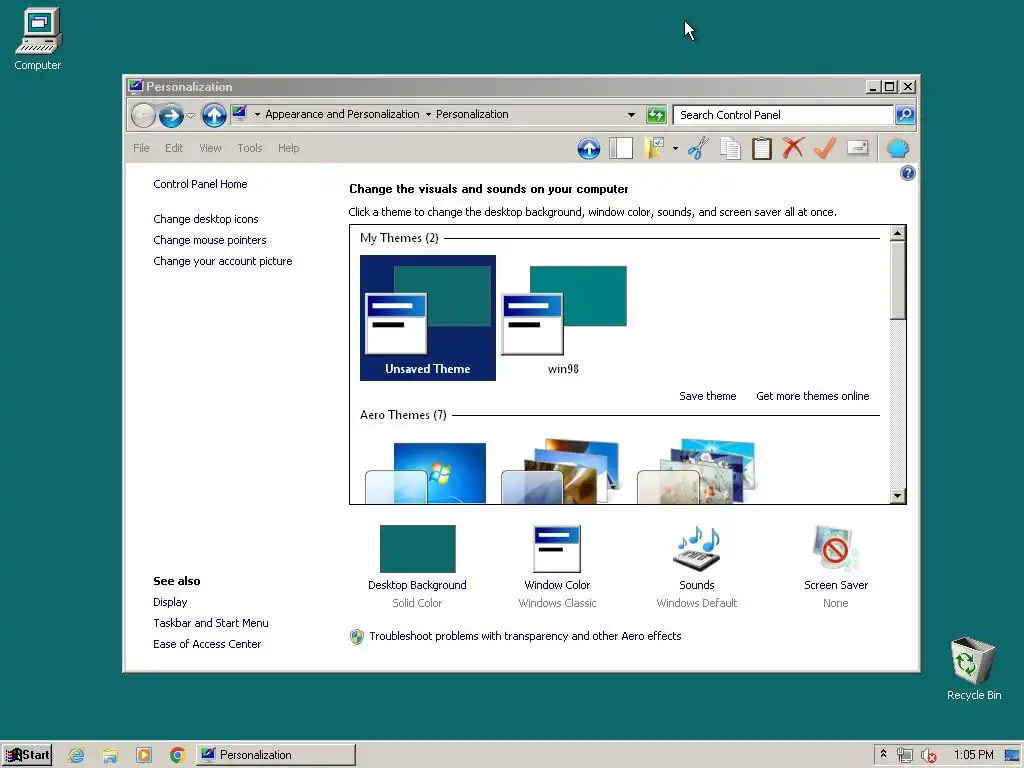Image resolution: width=1024 pixels, height=768 pixels.
Task: Click the orange checkmark toolbar icon
Action: coord(825,148)
